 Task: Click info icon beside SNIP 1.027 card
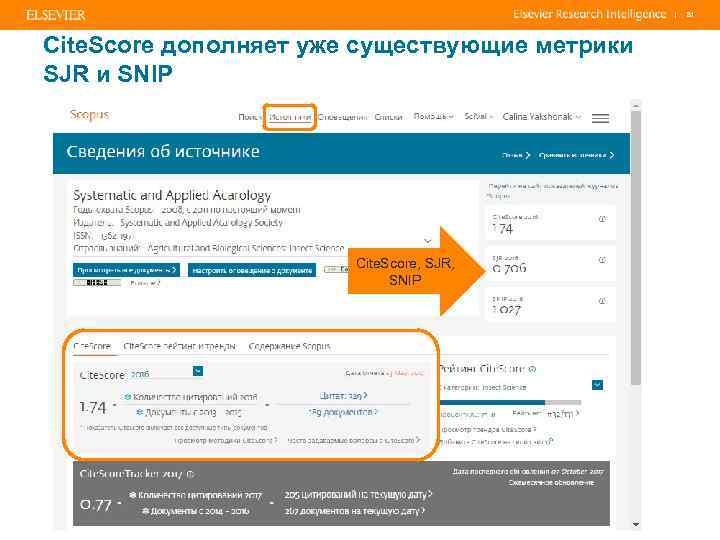[x=602, y=301]
